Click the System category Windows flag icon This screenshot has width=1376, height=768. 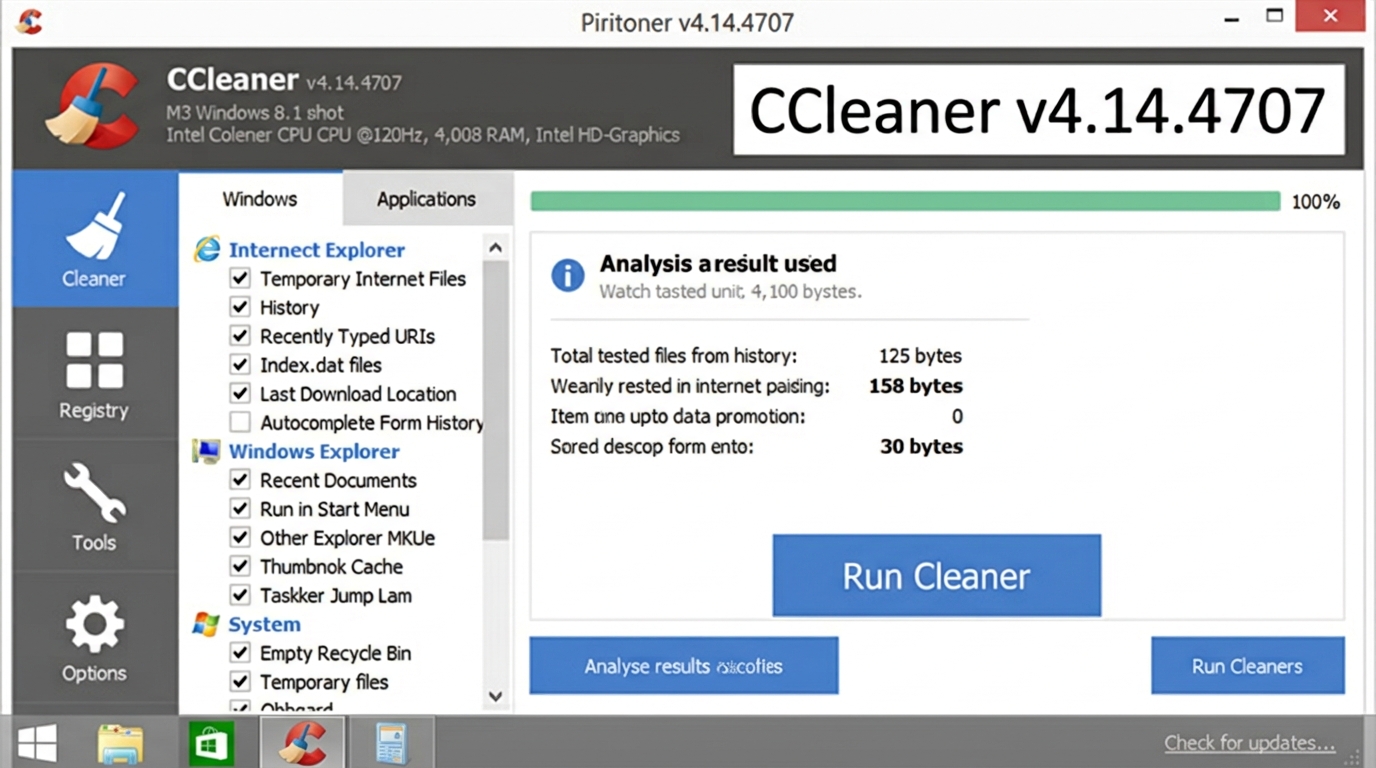tap(206, 624)
